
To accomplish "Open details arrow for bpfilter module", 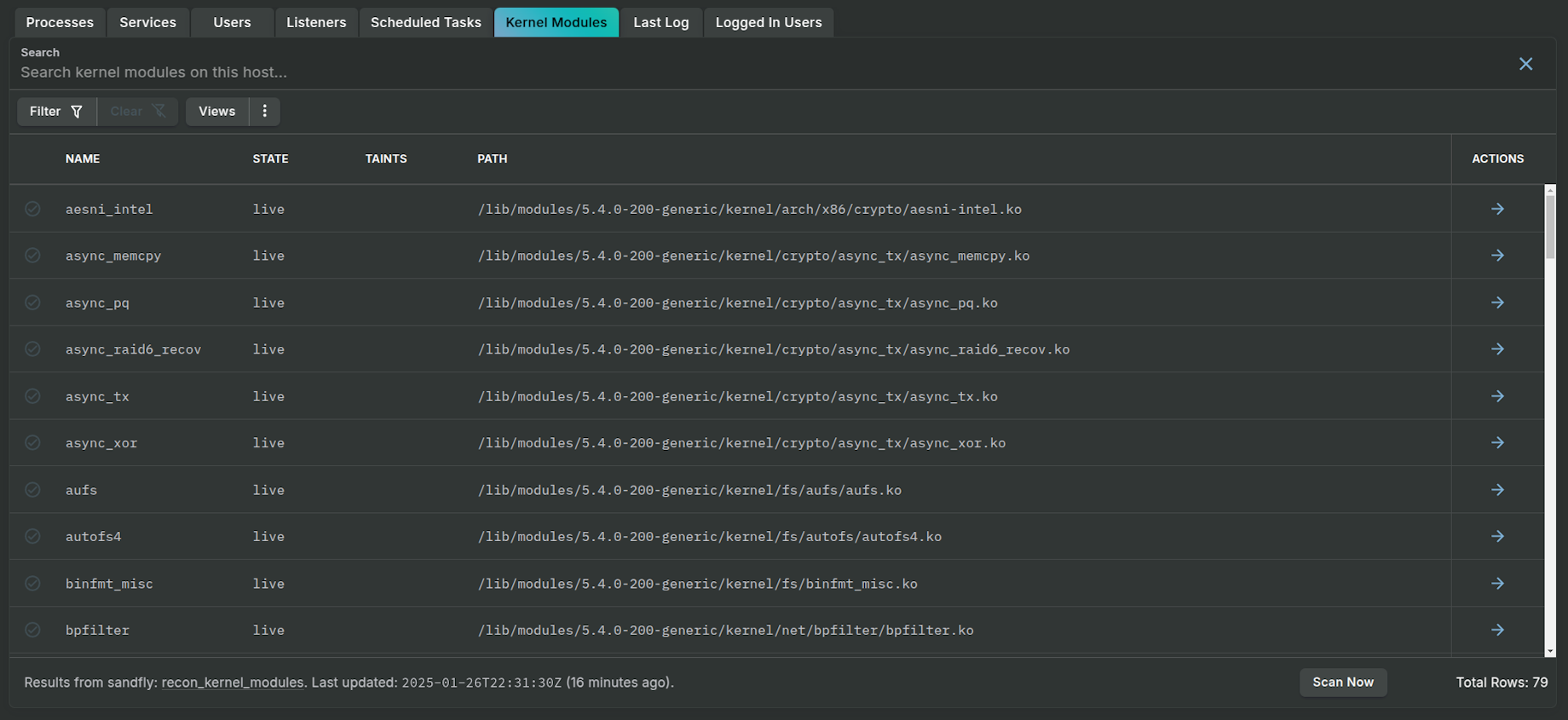I will pyautogui.click(x=1497, y=631).
